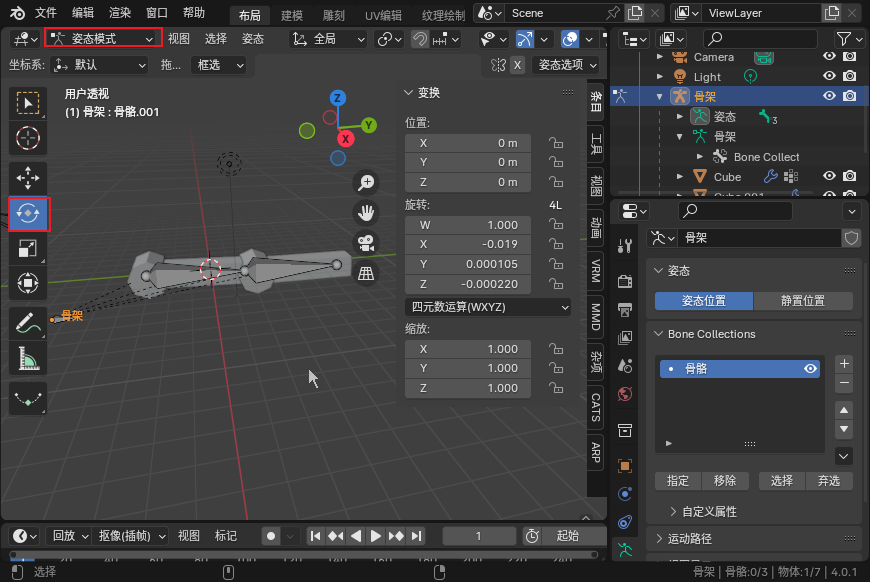The image size is (870, 582).
Task: Click the camera view icon in viewport
Action: click(x=367, y=242)
